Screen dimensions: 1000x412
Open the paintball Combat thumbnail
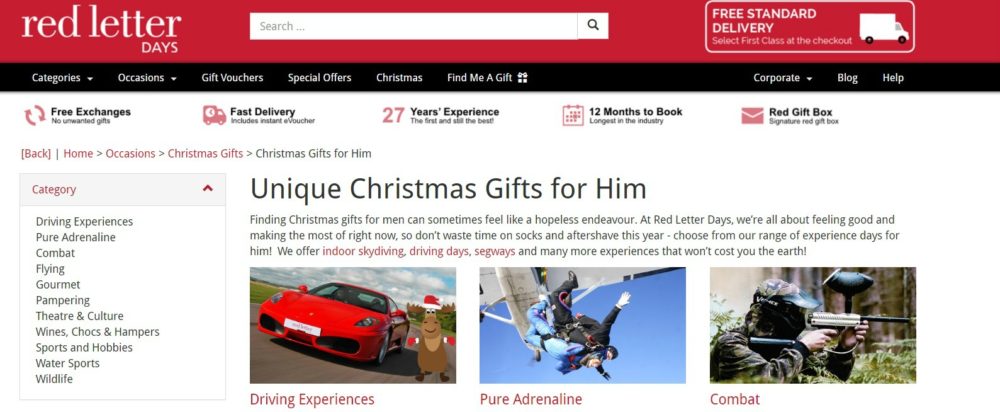tap(812, 325)
